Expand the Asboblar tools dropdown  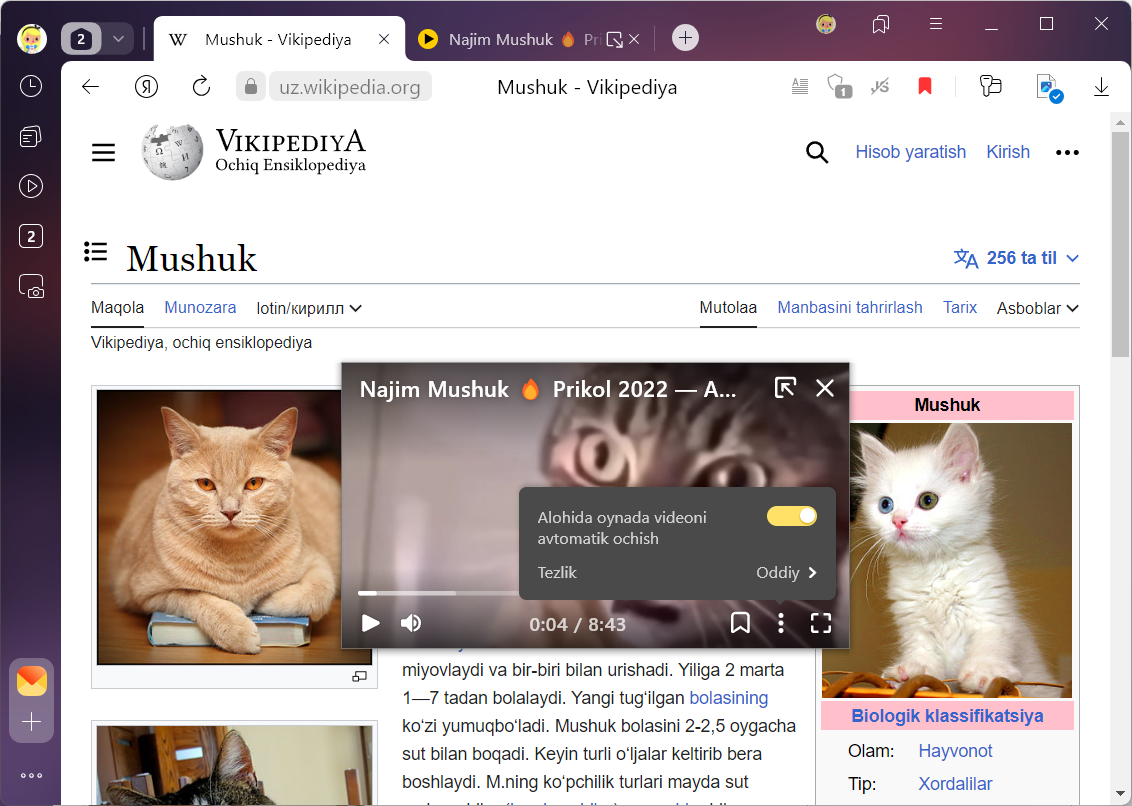pos(1037,308)
